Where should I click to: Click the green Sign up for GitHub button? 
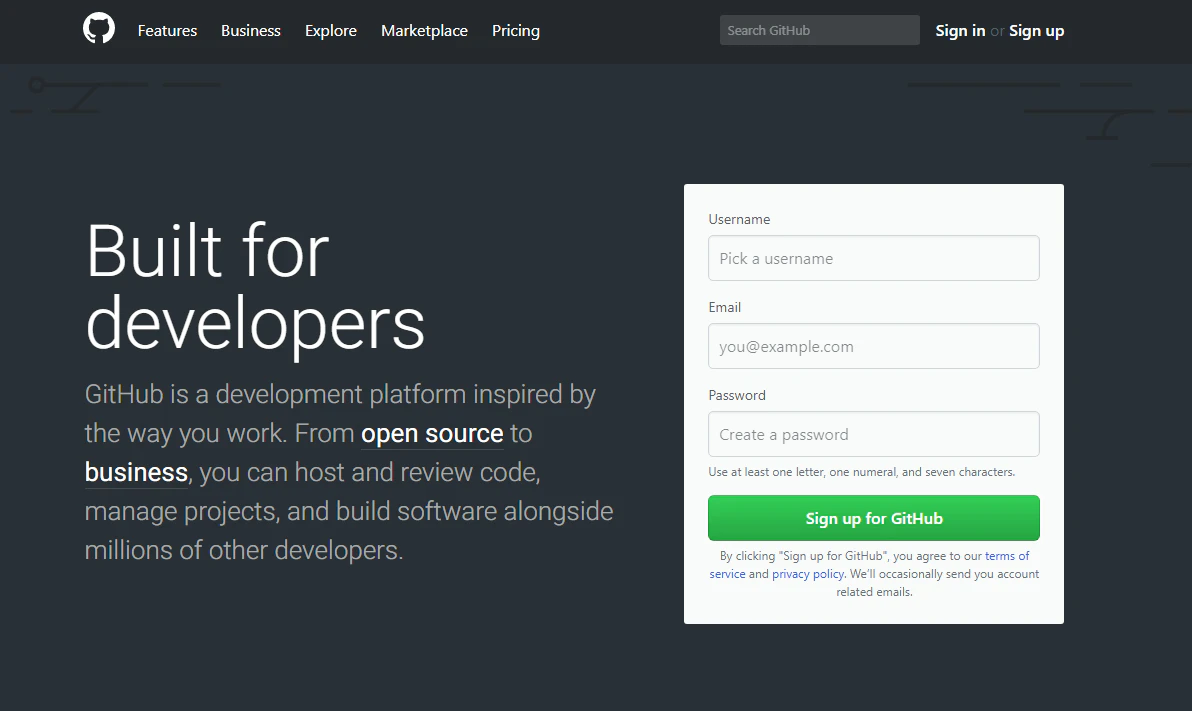coord(873,518)
